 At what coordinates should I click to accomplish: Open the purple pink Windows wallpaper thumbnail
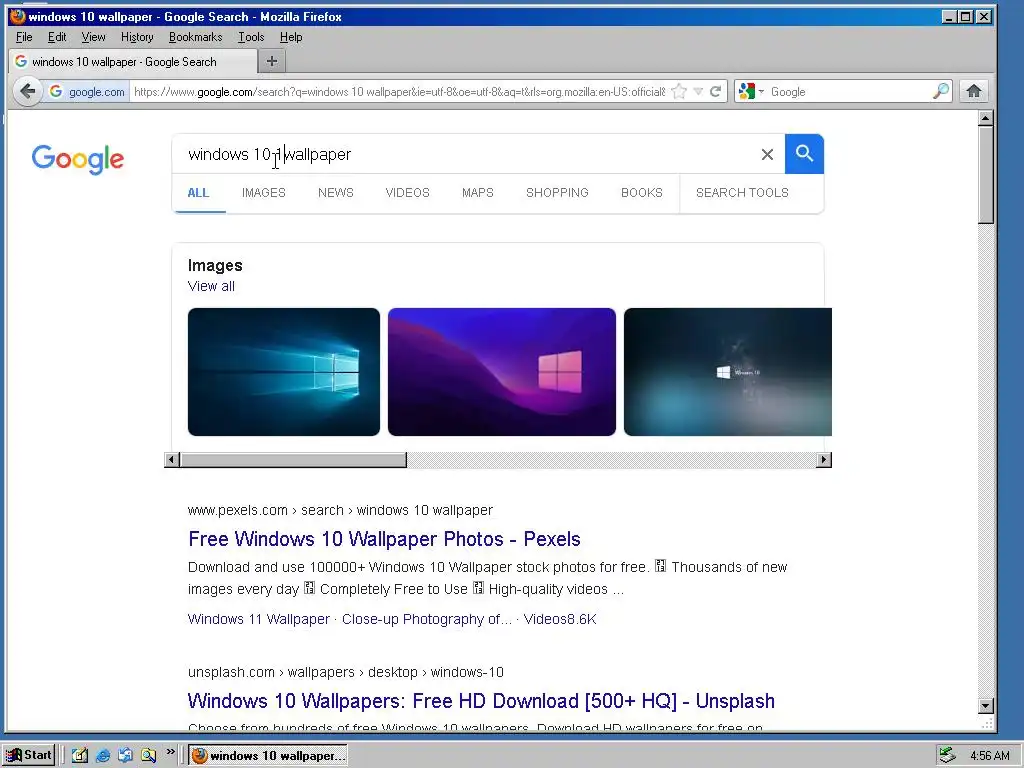click(502, 372)
